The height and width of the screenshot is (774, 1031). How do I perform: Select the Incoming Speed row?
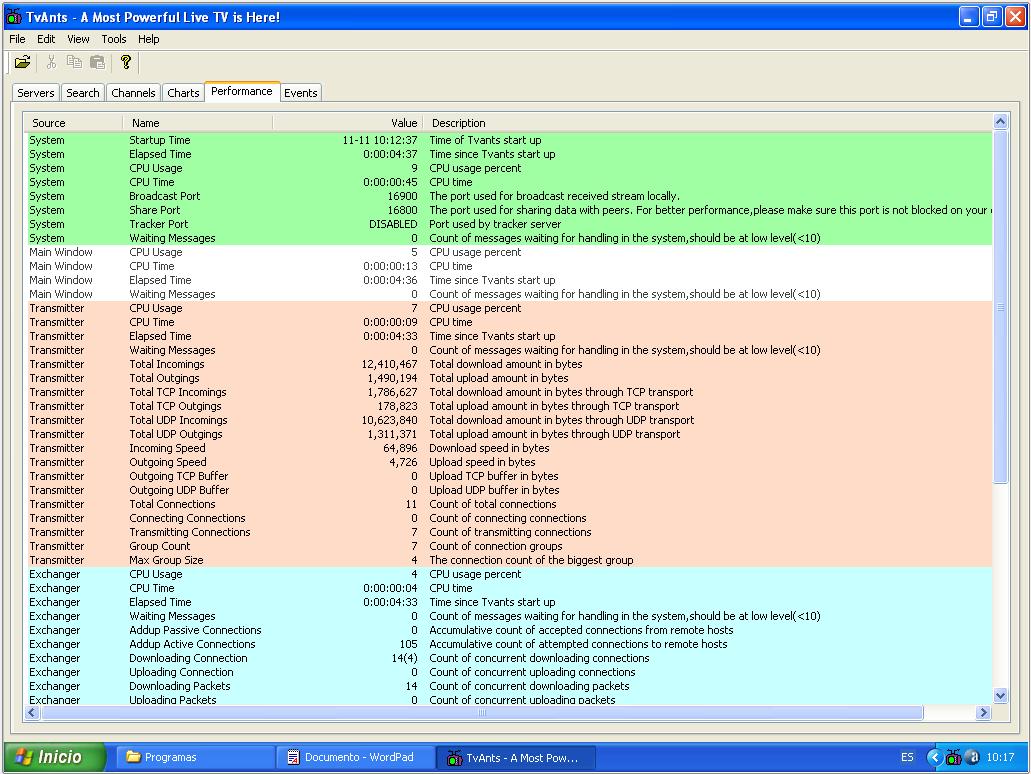(508, 448)
